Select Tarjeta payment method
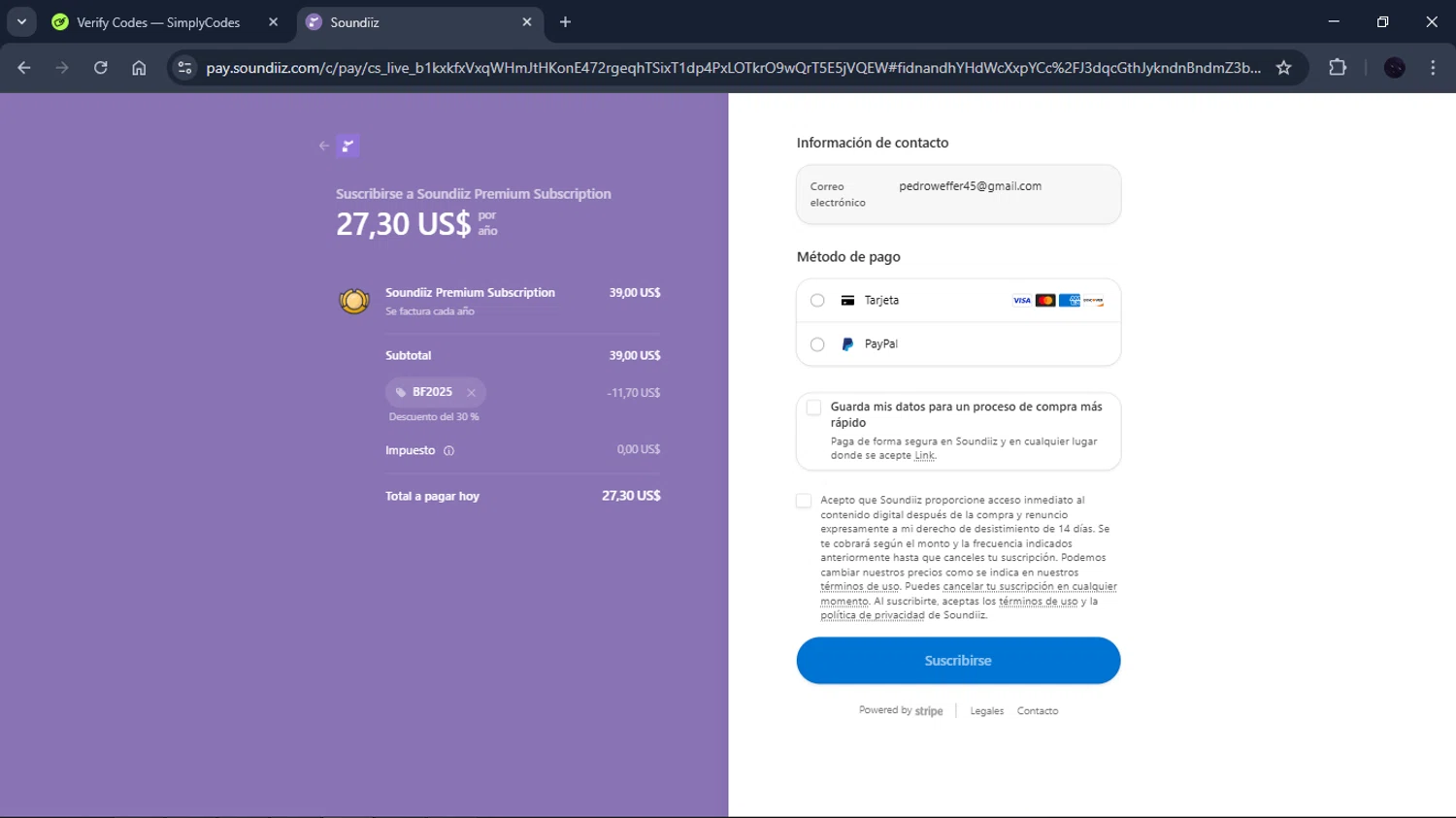This screenshot has width=1456, height=818. pos(817,301)
